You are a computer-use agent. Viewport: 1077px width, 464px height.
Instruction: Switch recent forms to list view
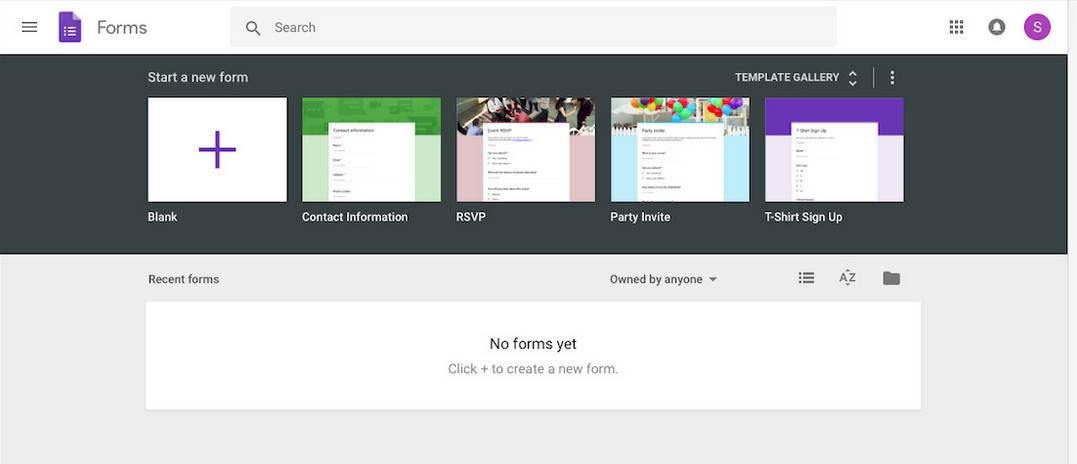click(806, 278)
